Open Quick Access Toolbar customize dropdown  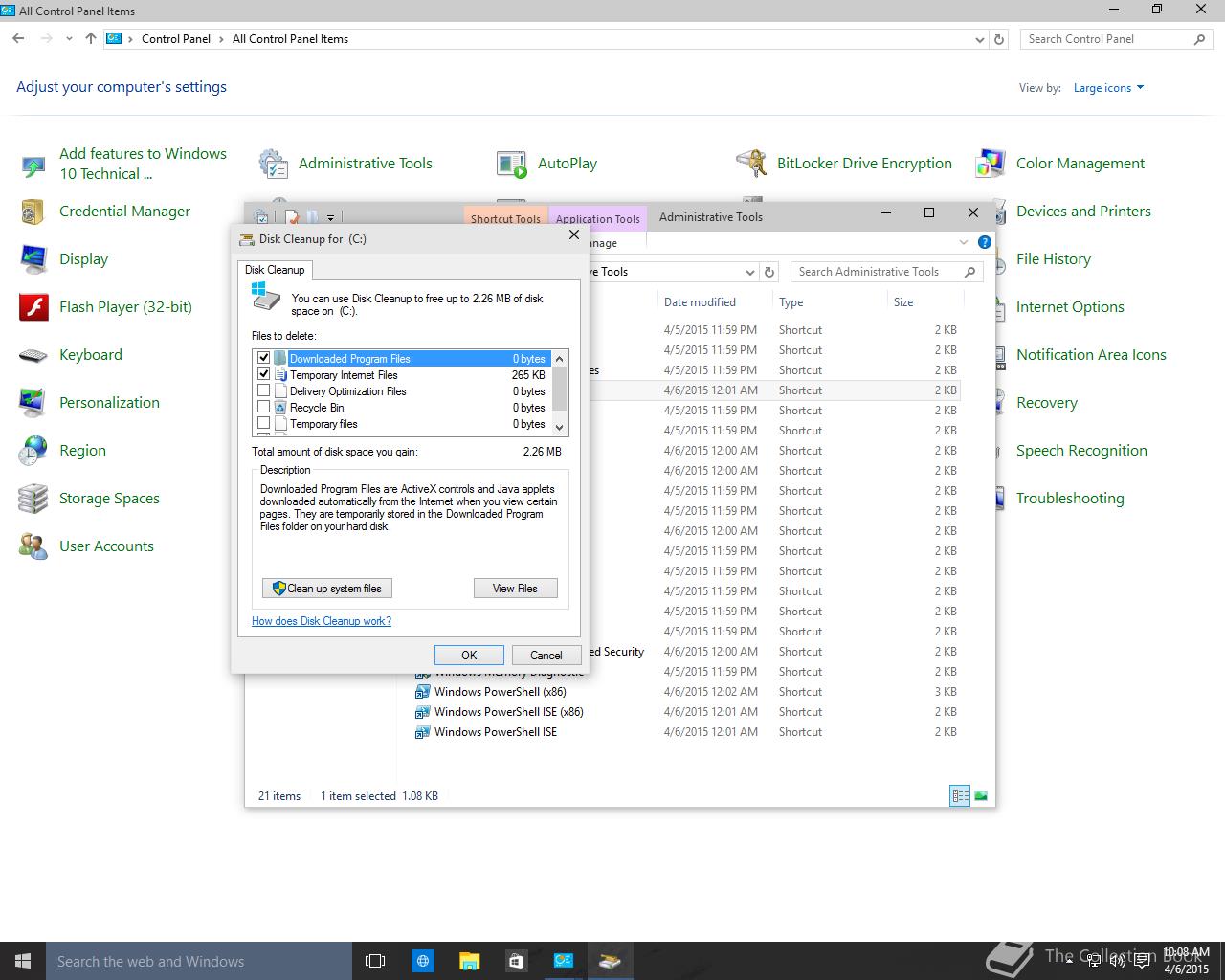330,218
